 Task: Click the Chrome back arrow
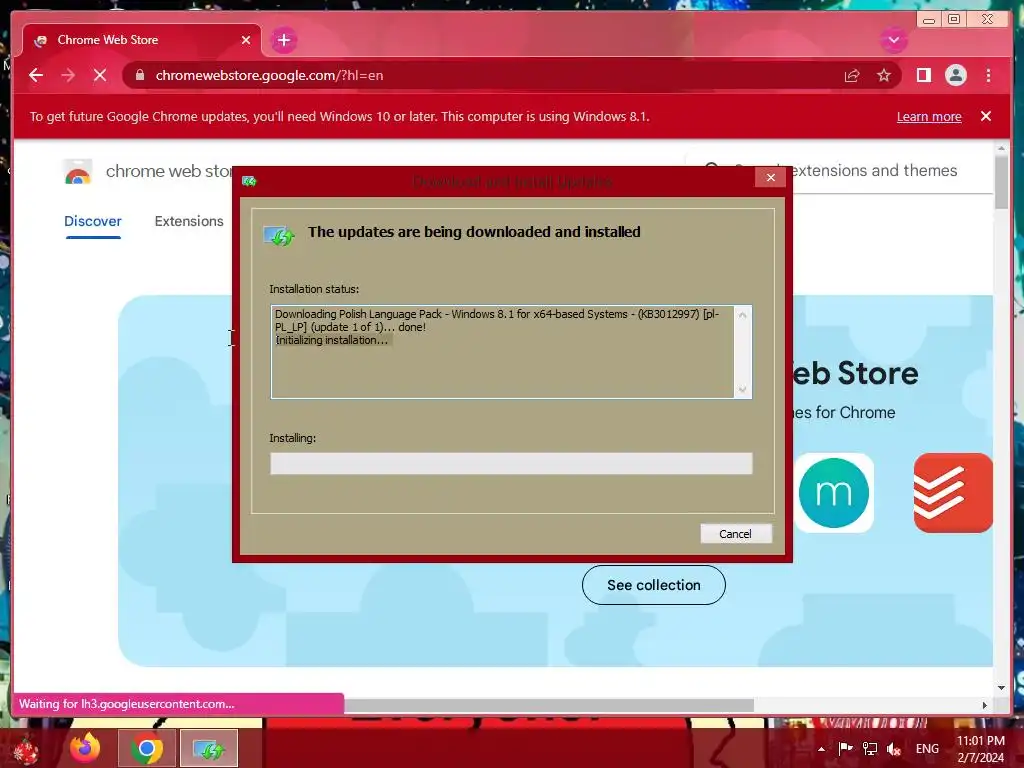(x=36, y=75)
